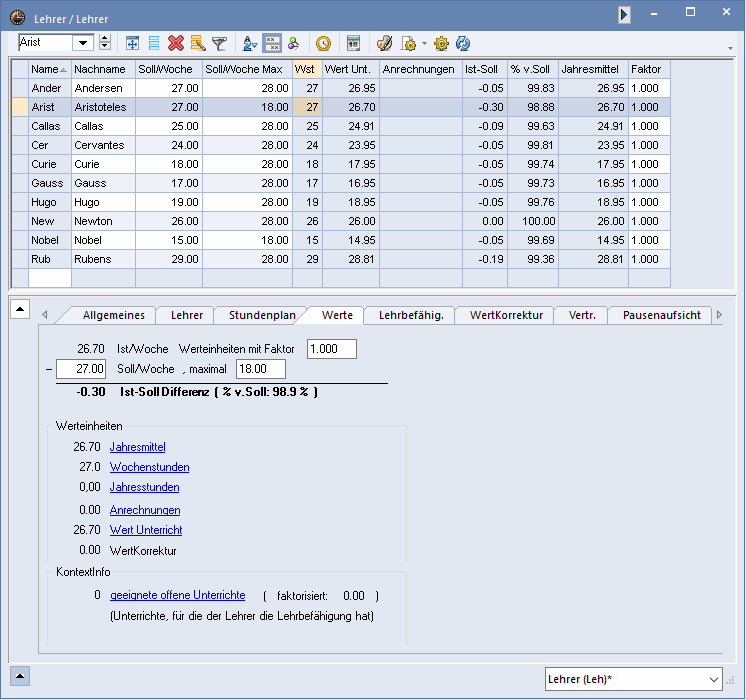Click the row selector for Aristoteles
The image size is (746, 700).
pos(20,107)
